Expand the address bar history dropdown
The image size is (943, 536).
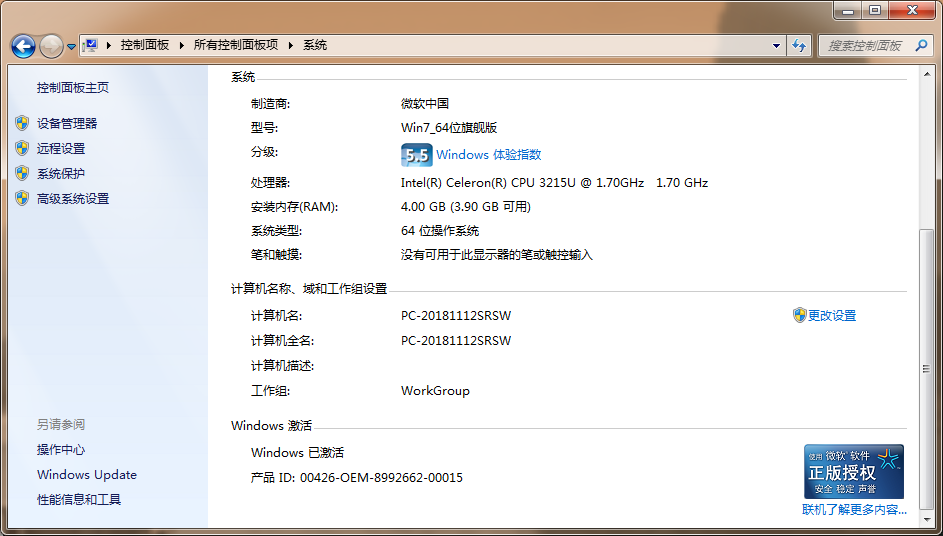click(x=777, y=45)
